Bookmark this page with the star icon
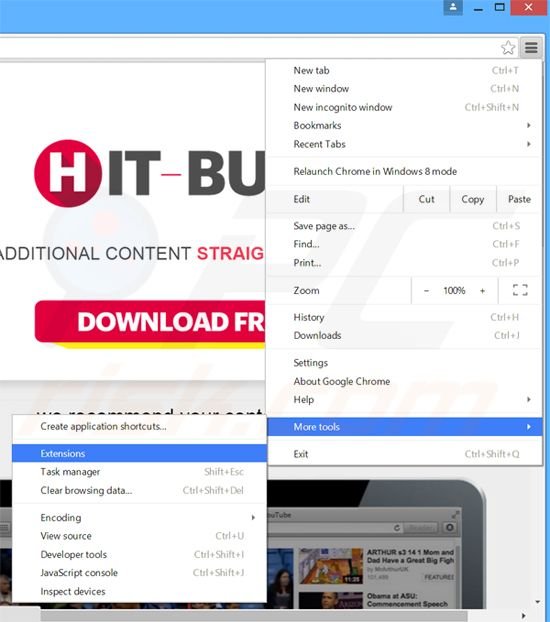The width and height of the screenshot is (550, 622). click(508, 48)
